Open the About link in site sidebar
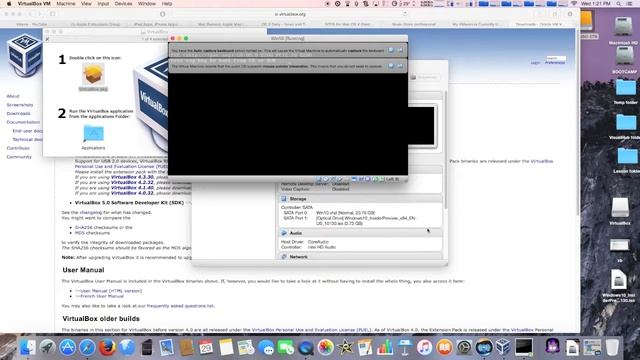The image size is (640, 360). tap(13, 96)
